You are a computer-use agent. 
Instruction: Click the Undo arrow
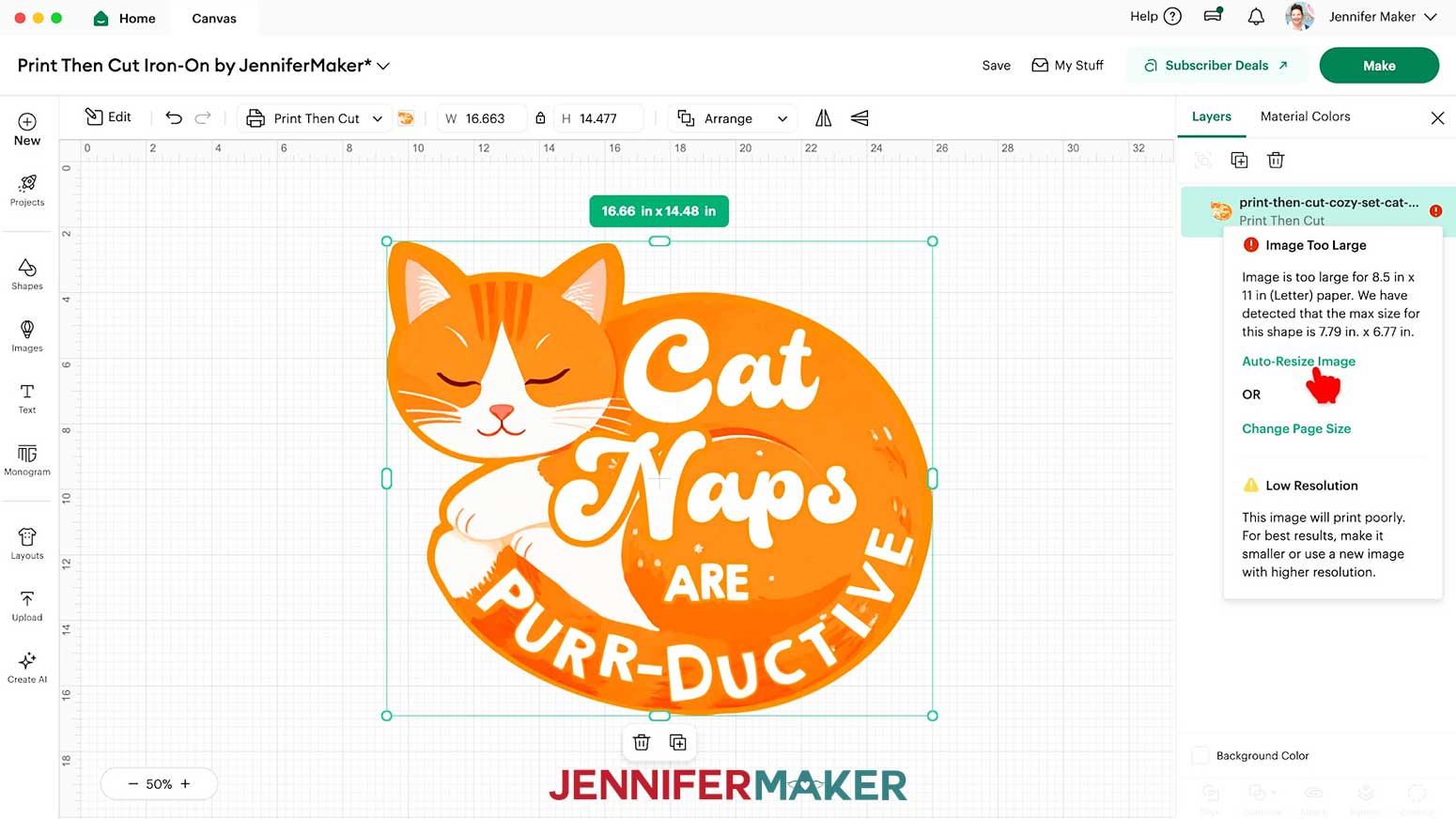(x=174, y=117)
